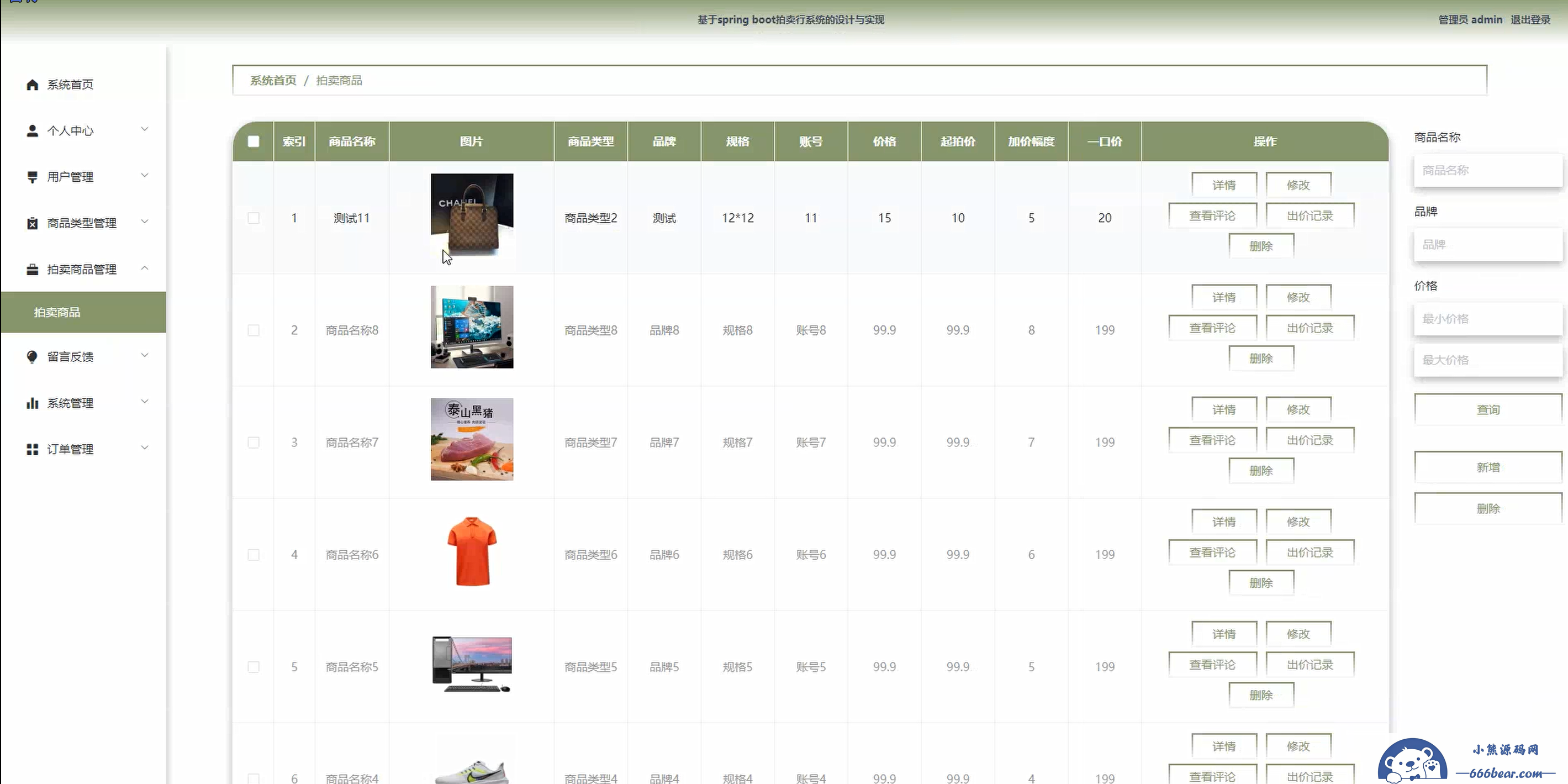Click the 商品类型2 cell
The width and height of the screenshot is (1568, 784).
coord(590,218)
